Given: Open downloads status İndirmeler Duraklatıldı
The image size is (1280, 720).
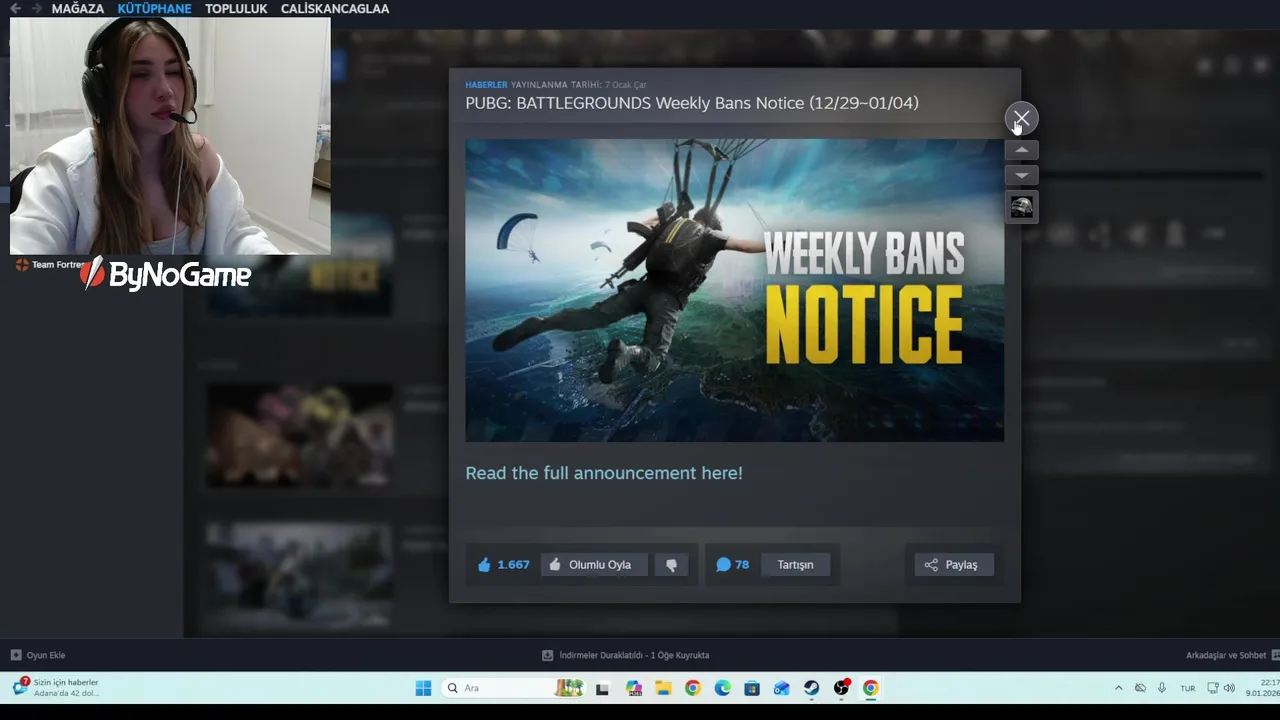Looking at the screenshot, I should [x=626, y=655].
